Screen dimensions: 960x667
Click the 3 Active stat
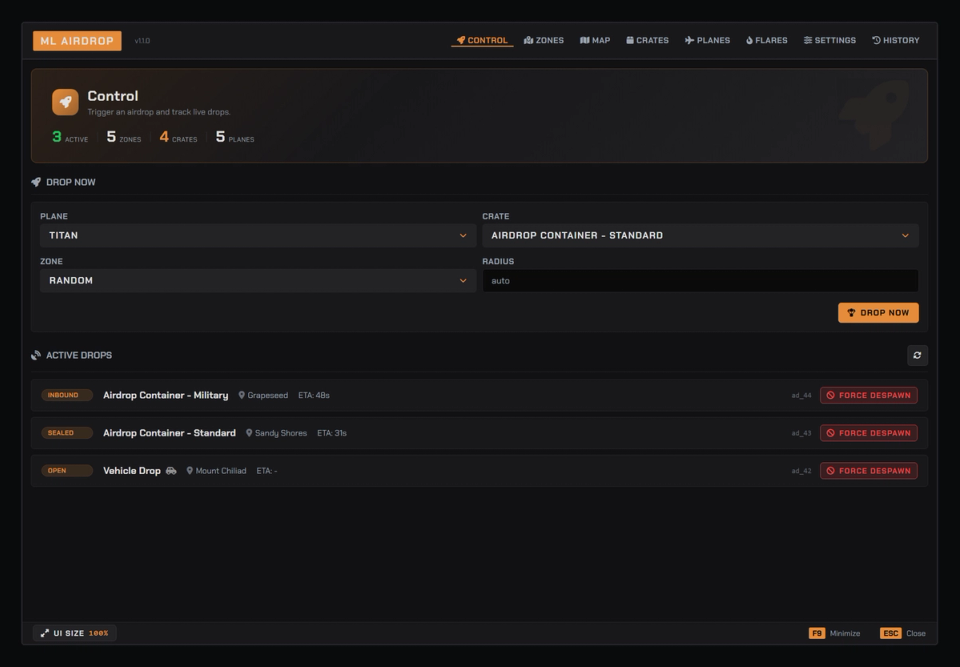click(70, 137)
